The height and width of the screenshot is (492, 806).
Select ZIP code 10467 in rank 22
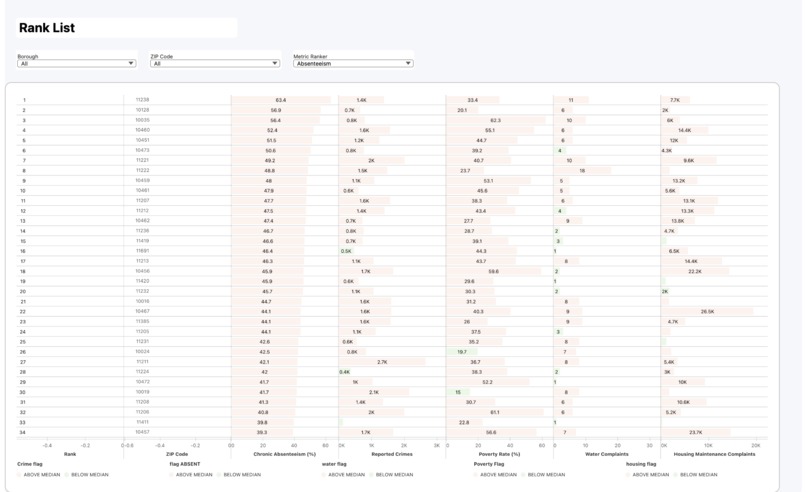click(x=142, y=311)
